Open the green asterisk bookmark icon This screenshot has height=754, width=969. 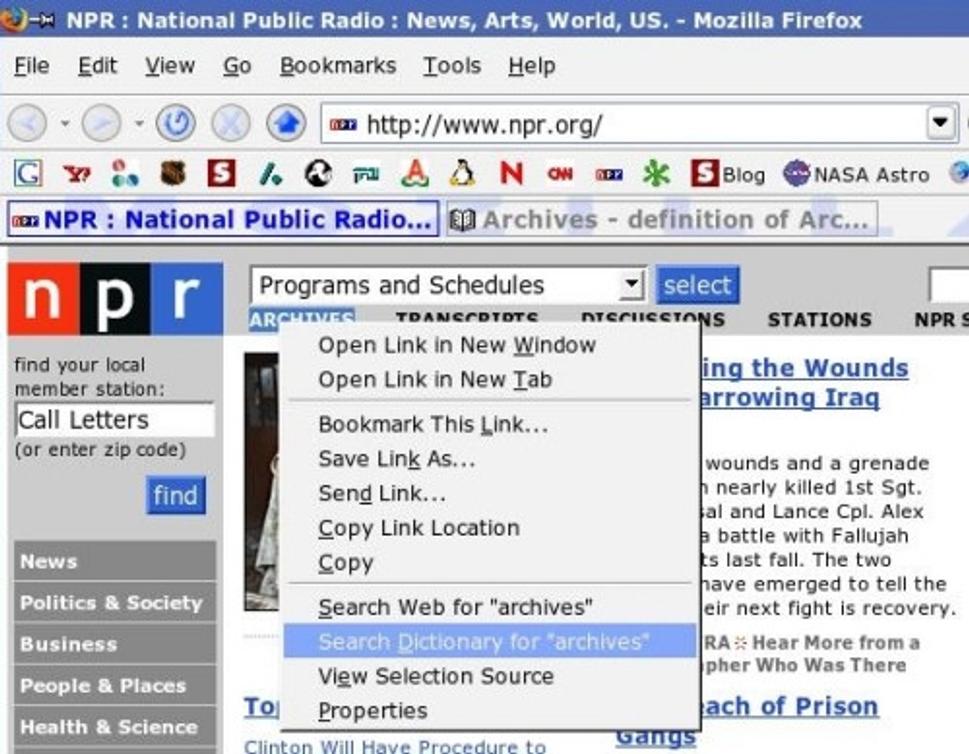[x=656, y=174]
